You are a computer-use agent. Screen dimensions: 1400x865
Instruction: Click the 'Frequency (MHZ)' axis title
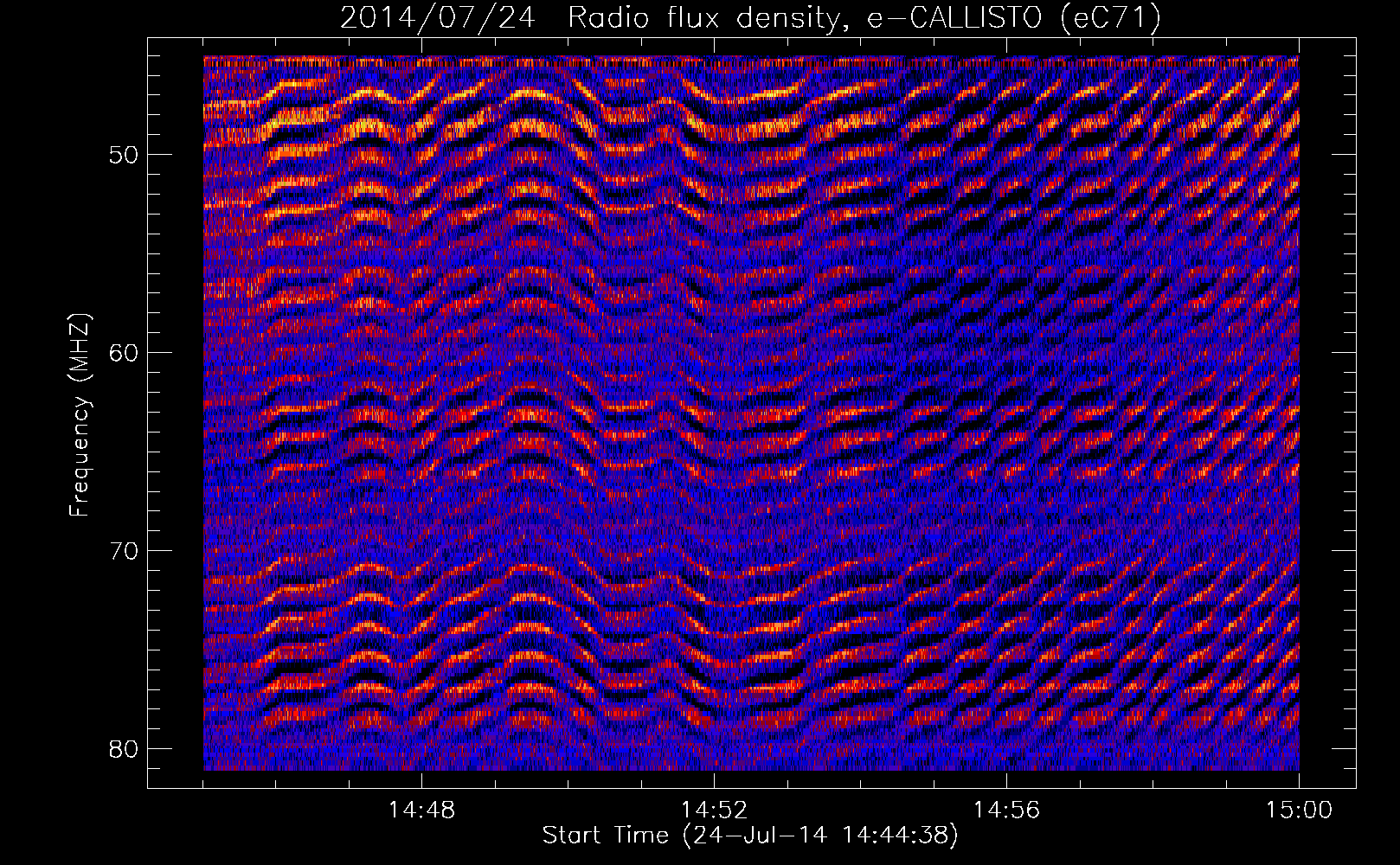tap(80, 415)
